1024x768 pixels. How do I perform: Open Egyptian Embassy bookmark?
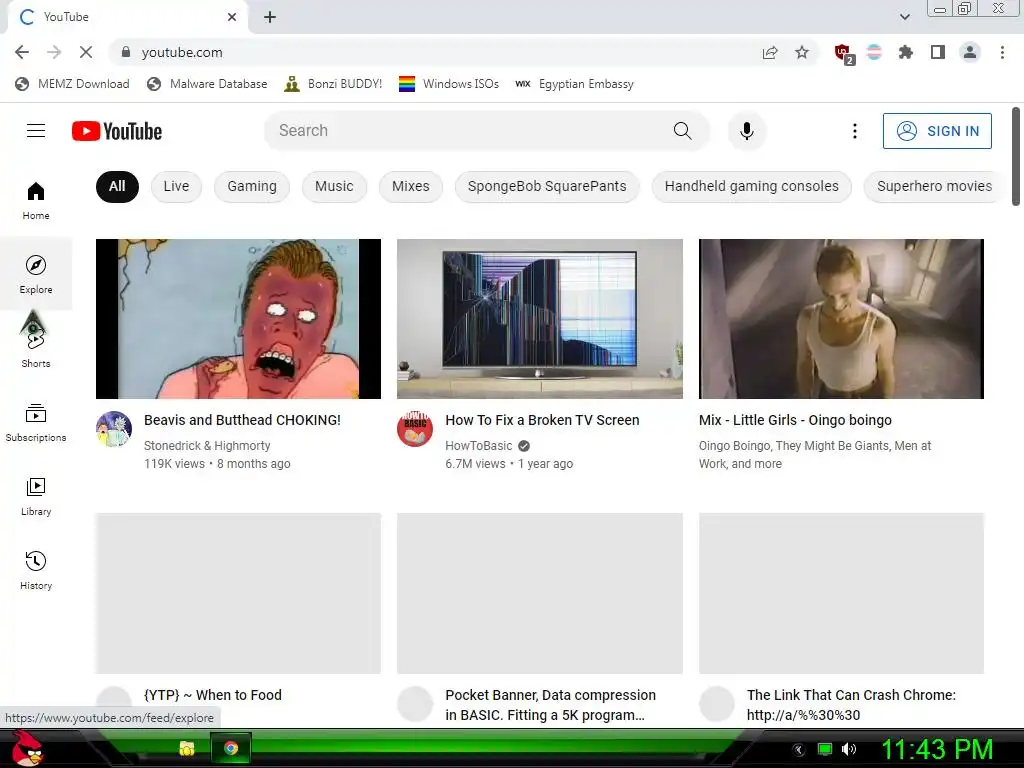[575, 84]
